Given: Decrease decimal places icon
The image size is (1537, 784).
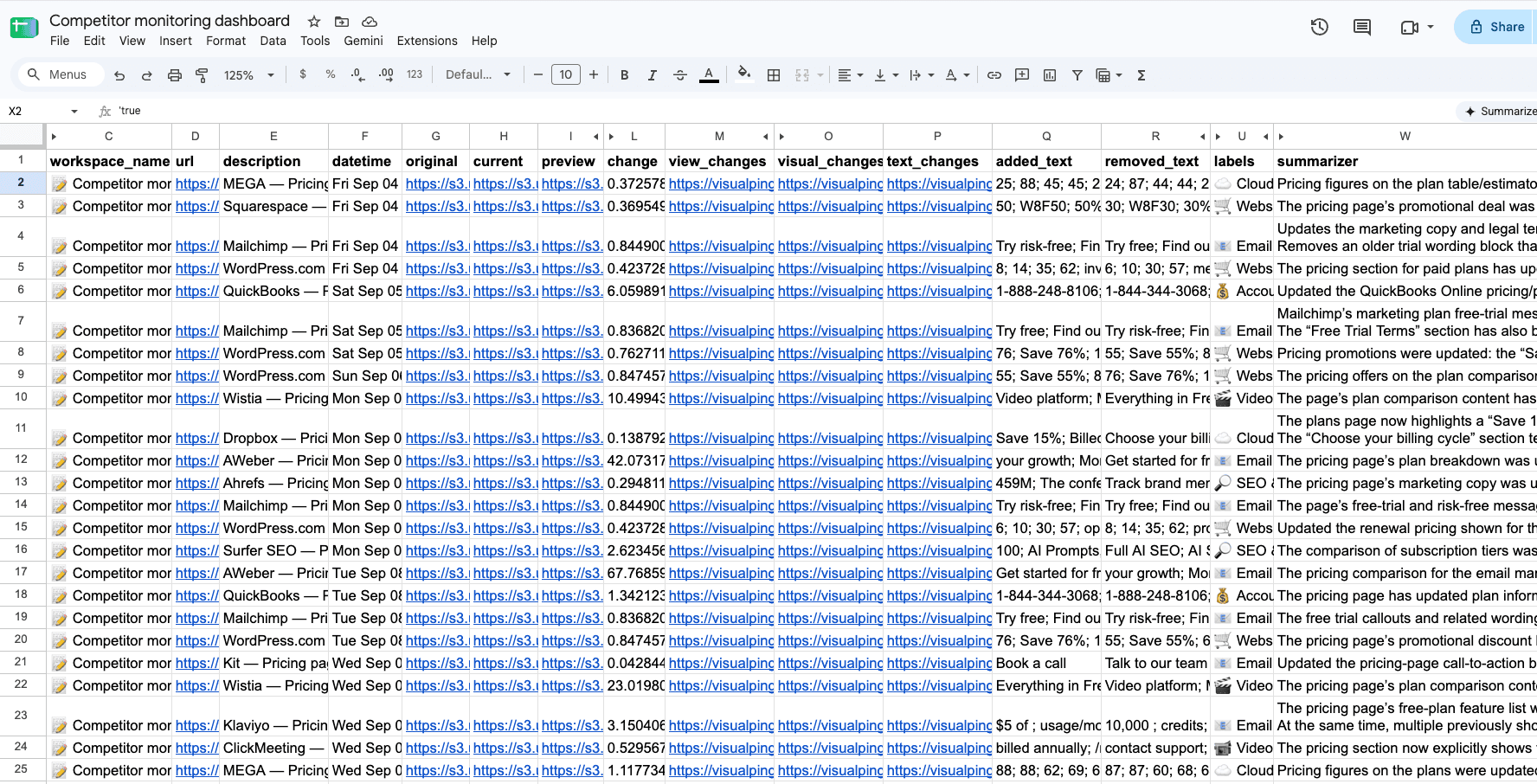Looking at the screenshot, I should (358, 74).
